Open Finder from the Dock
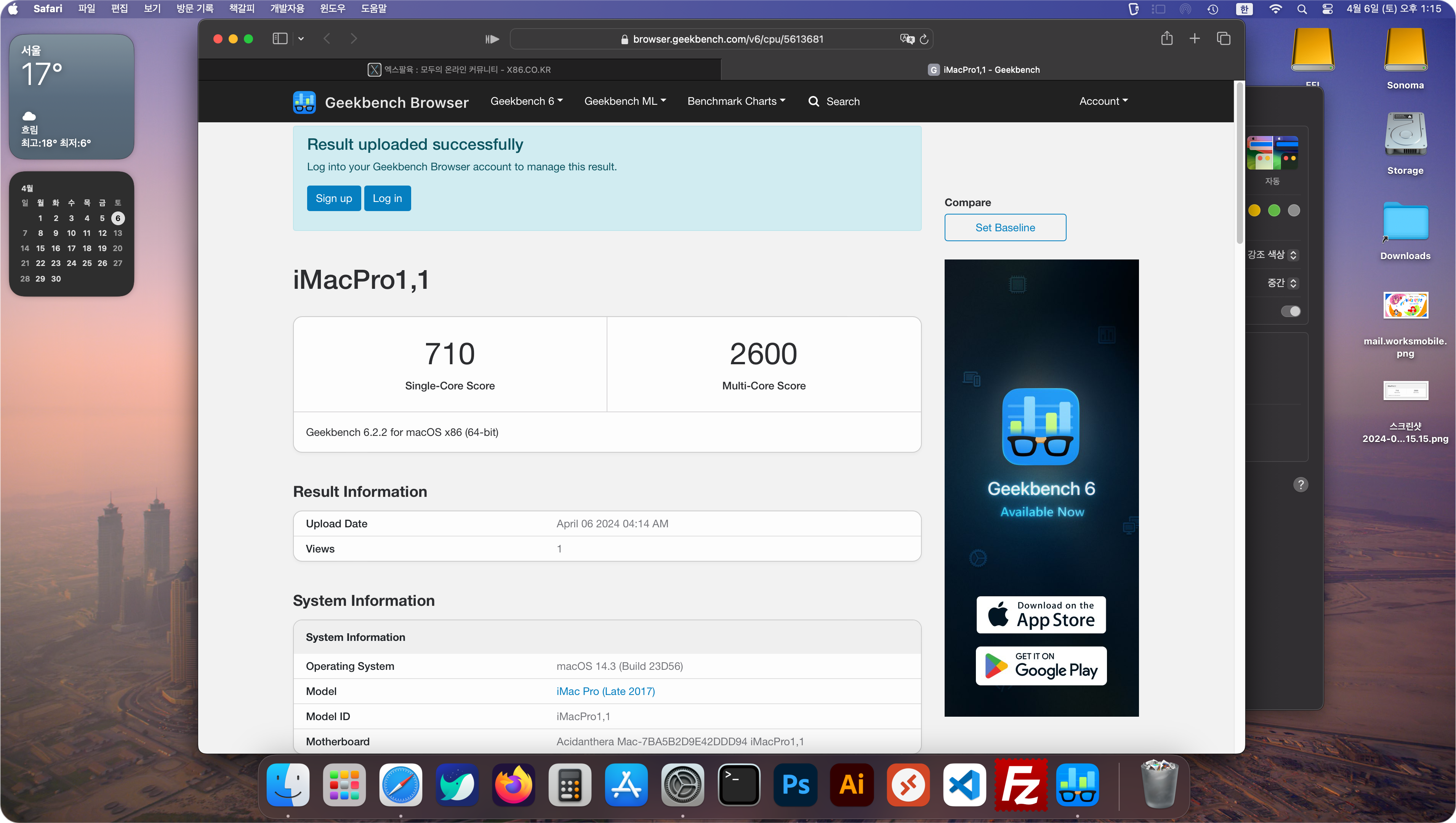The height and width of the screenshot is (823, 1456). (288, 785)
